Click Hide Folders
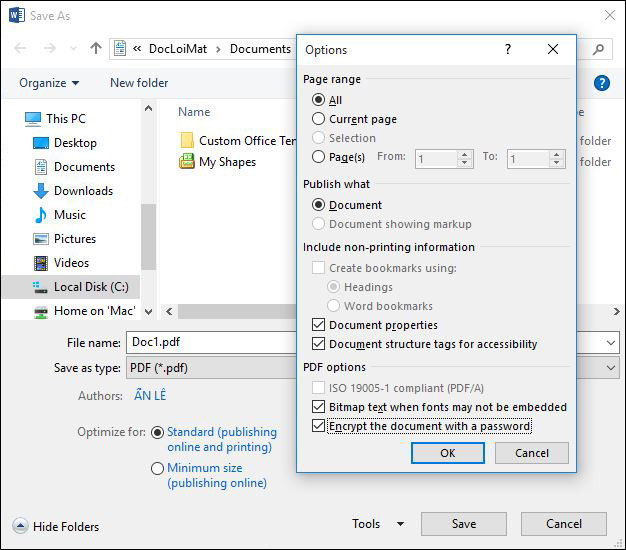626x550 pixels. pyautogui.click(x=57, y=526)
